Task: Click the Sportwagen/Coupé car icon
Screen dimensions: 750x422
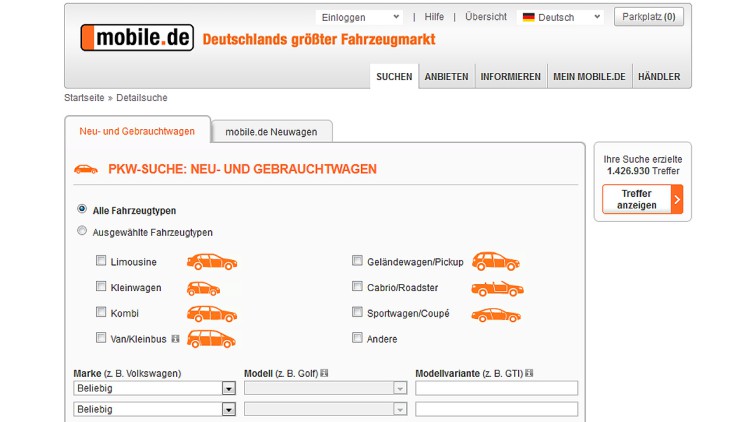Action: pos(496,314)
